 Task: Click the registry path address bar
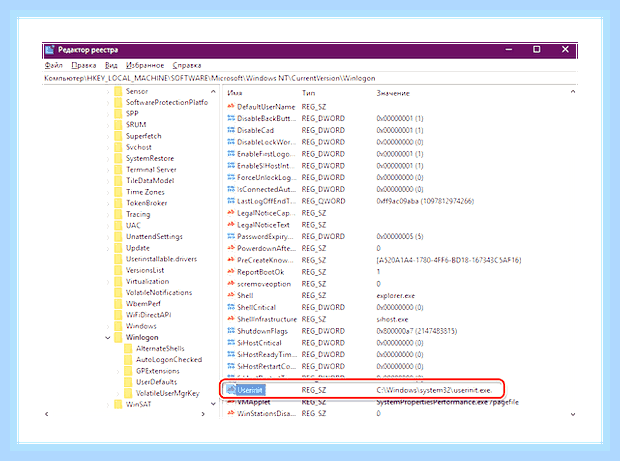click(x=310, y=78)
